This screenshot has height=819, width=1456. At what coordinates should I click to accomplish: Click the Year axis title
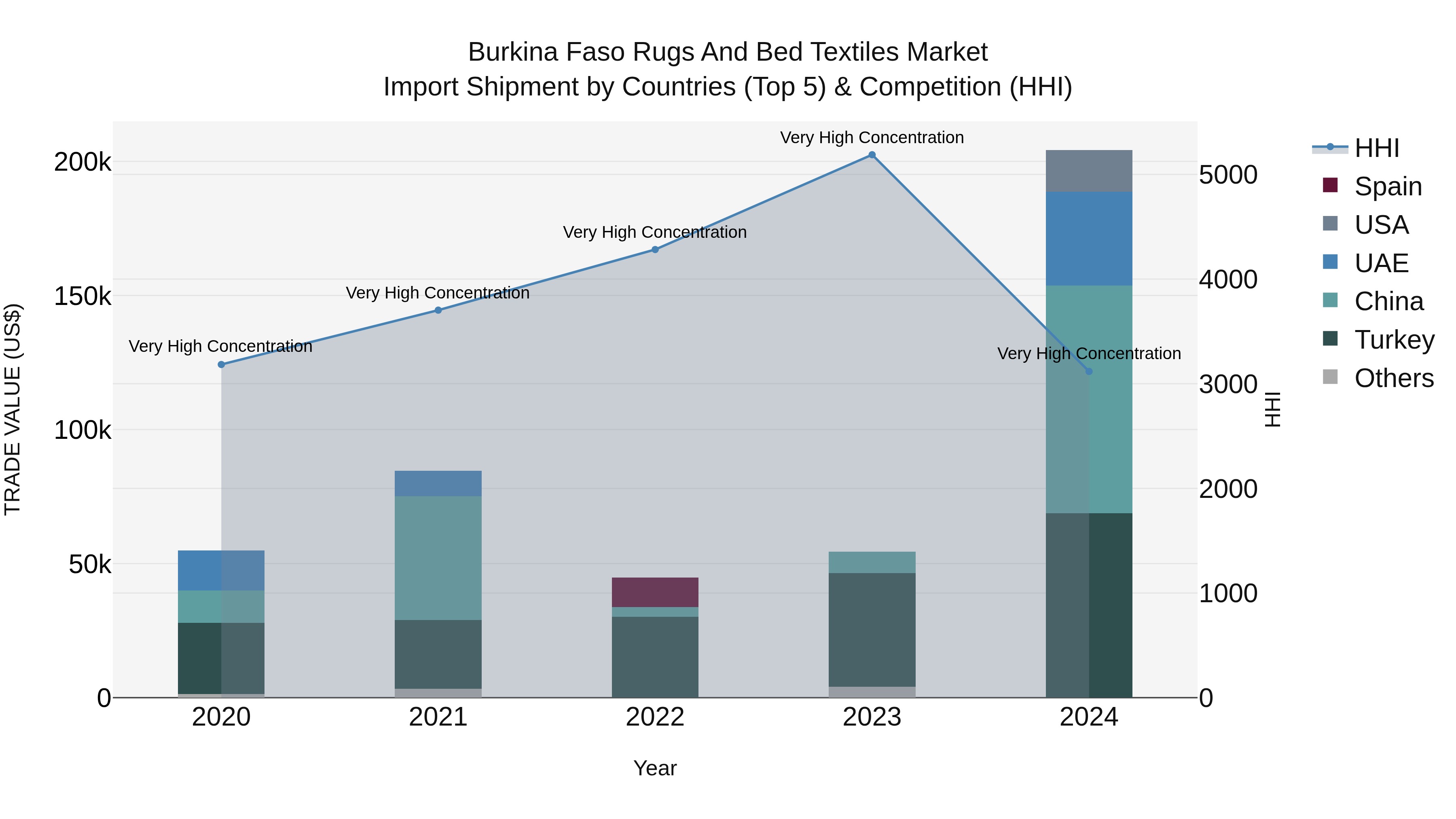655,768
